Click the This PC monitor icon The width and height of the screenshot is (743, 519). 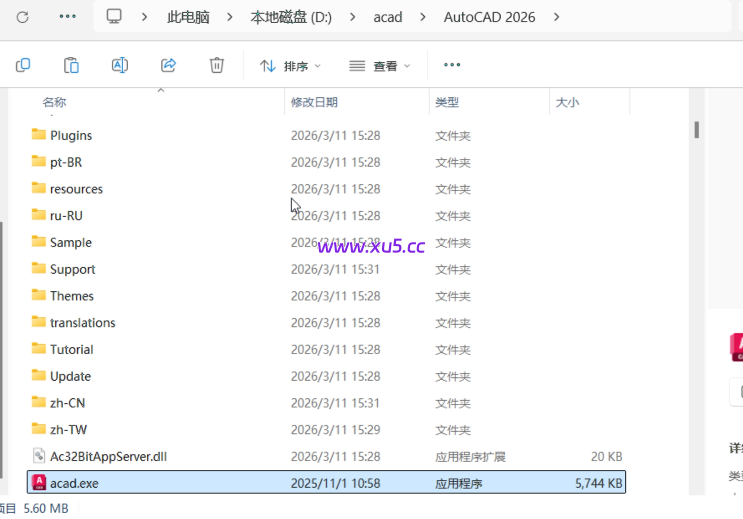tap(114, 17)
